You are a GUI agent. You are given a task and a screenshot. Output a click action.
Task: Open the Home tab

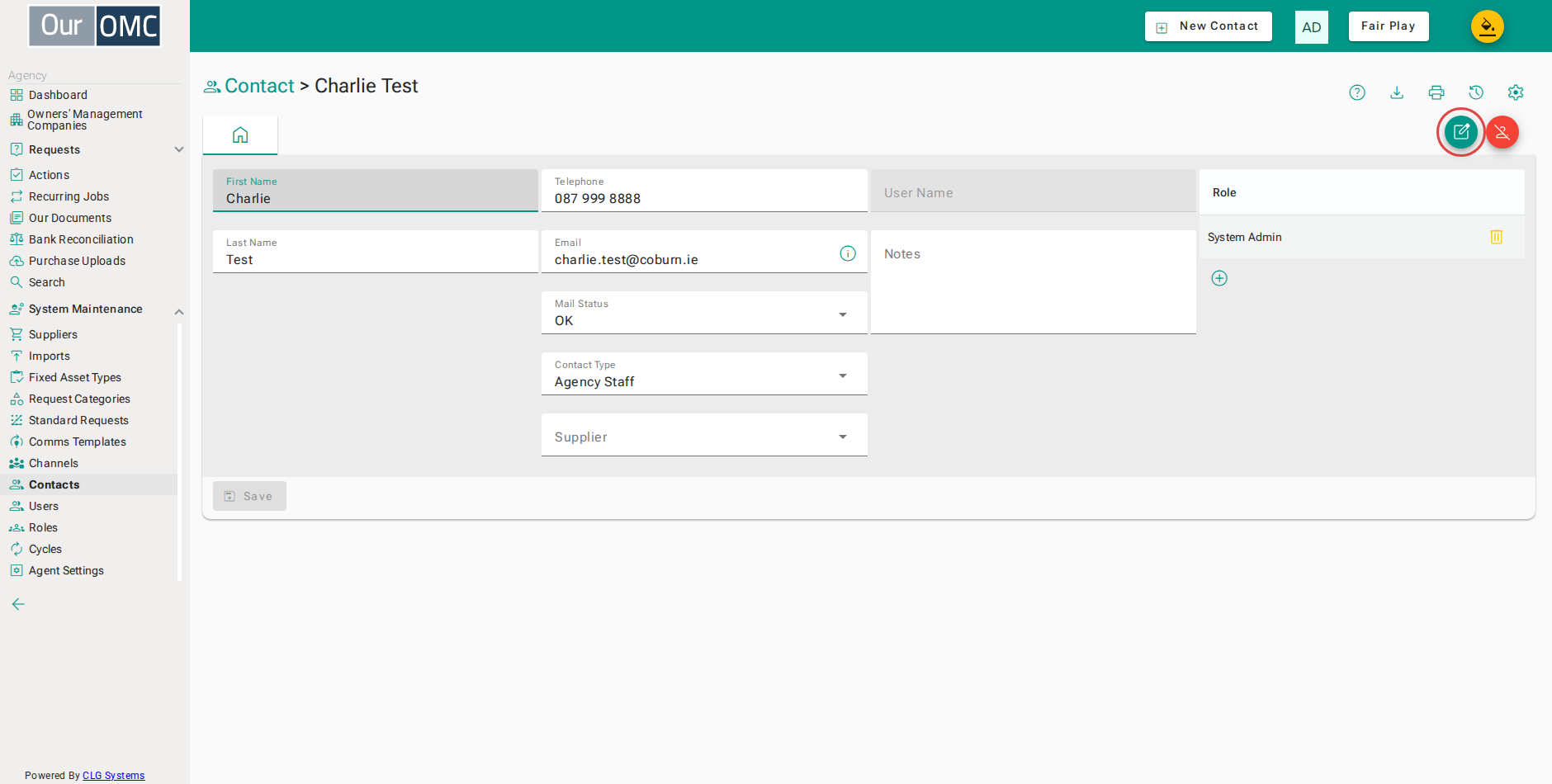point(240,135)
